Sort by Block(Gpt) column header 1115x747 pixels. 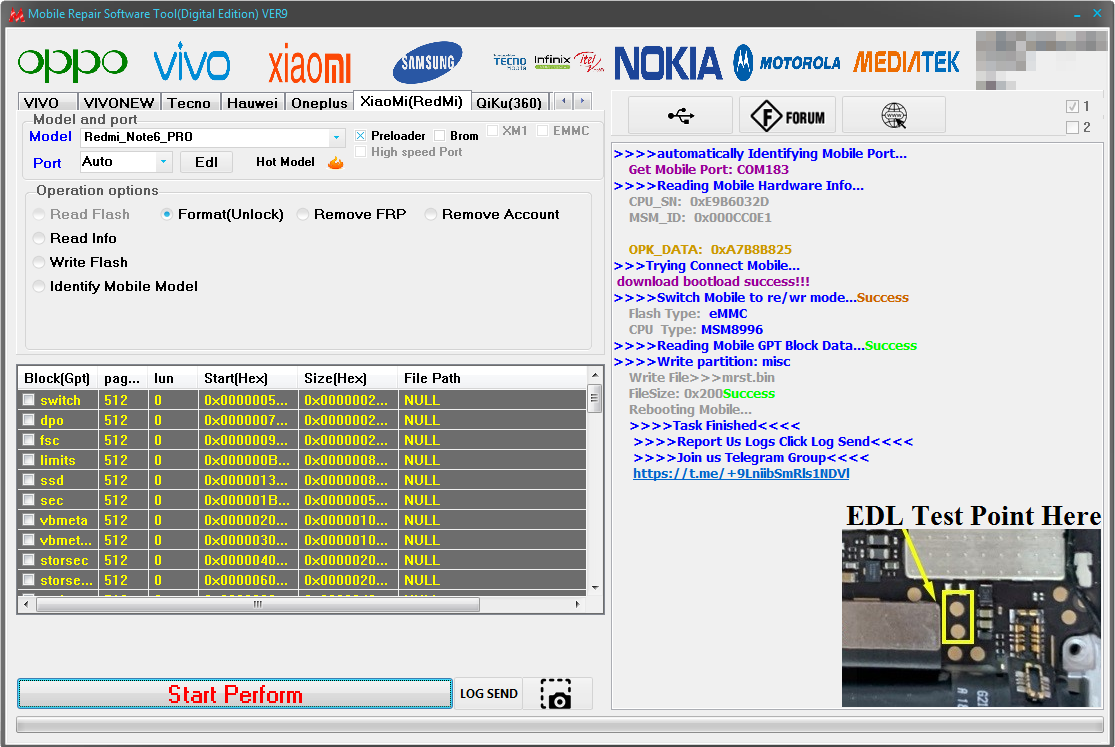(58, 378)
